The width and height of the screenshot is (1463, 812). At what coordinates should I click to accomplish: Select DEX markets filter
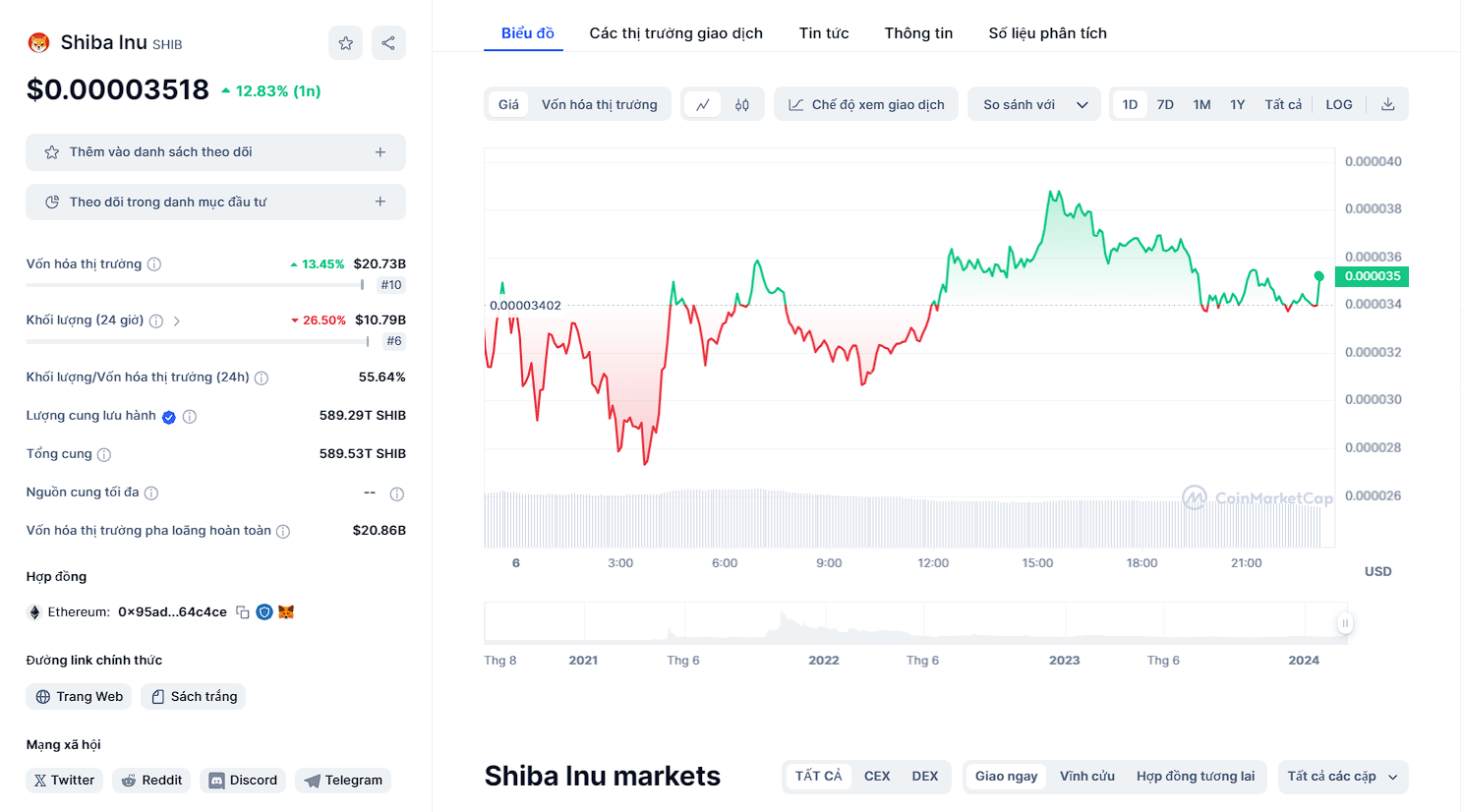click(x=925, y=777)
